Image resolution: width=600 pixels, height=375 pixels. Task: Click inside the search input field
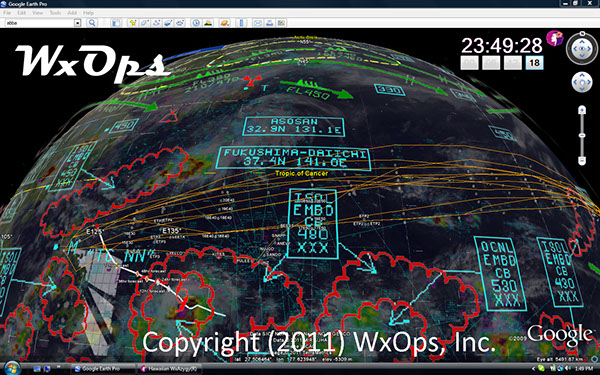tap(39, 23)
